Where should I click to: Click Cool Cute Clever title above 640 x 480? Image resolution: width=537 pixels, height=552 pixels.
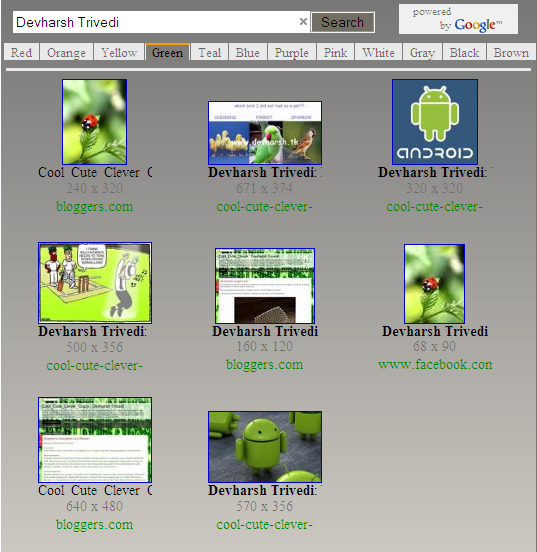point(95,490)
